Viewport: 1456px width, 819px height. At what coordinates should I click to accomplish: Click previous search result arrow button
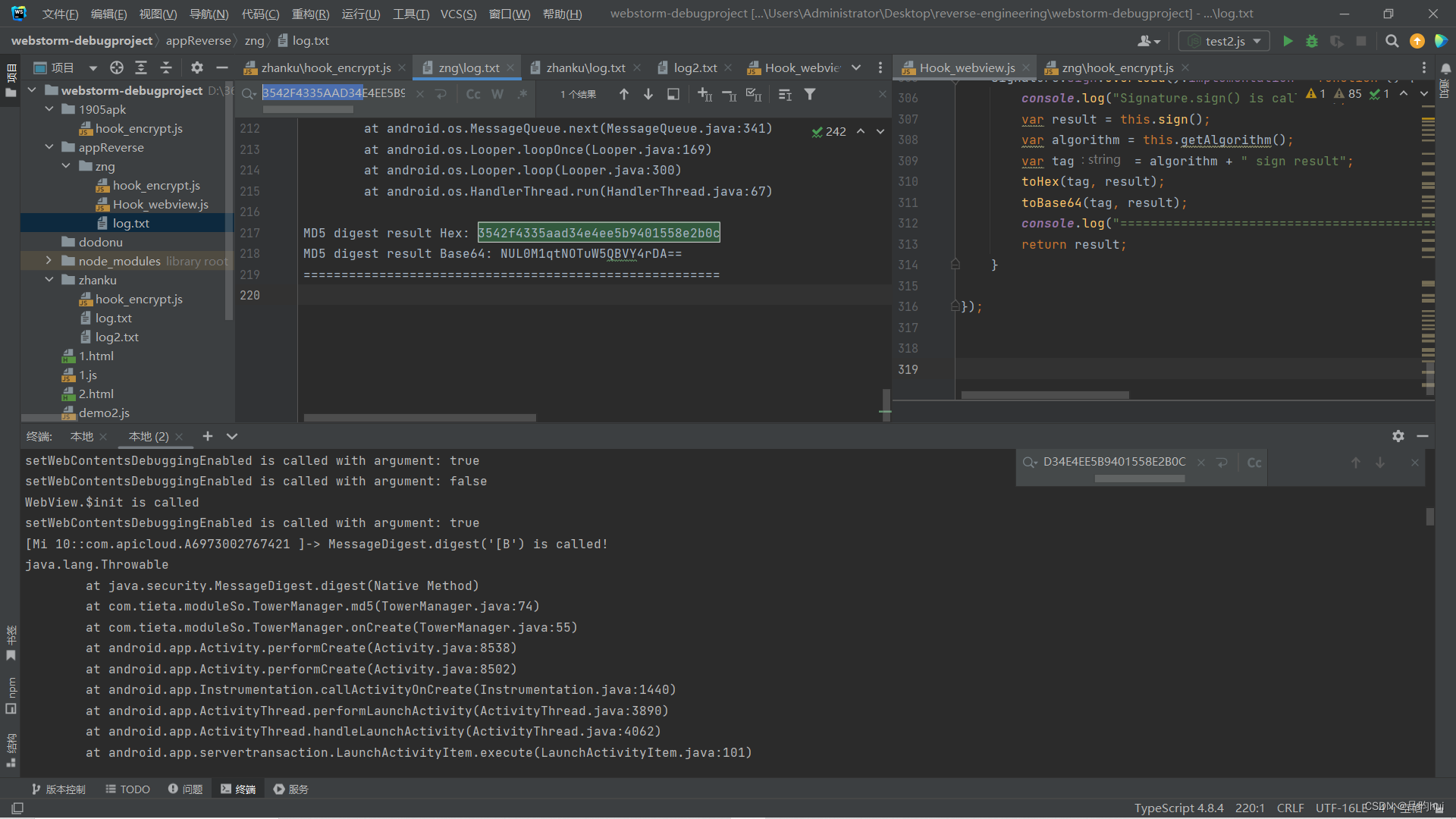(622, 94)
